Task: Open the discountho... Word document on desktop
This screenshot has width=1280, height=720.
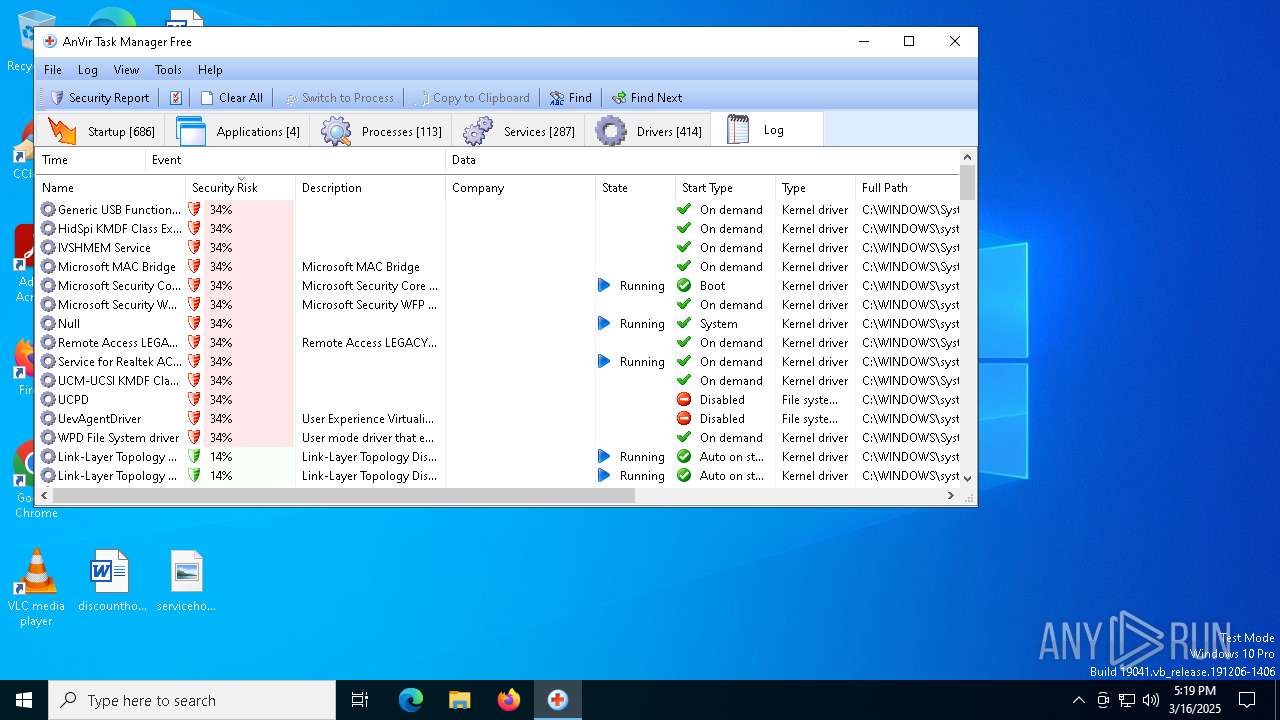Action: 111,581
